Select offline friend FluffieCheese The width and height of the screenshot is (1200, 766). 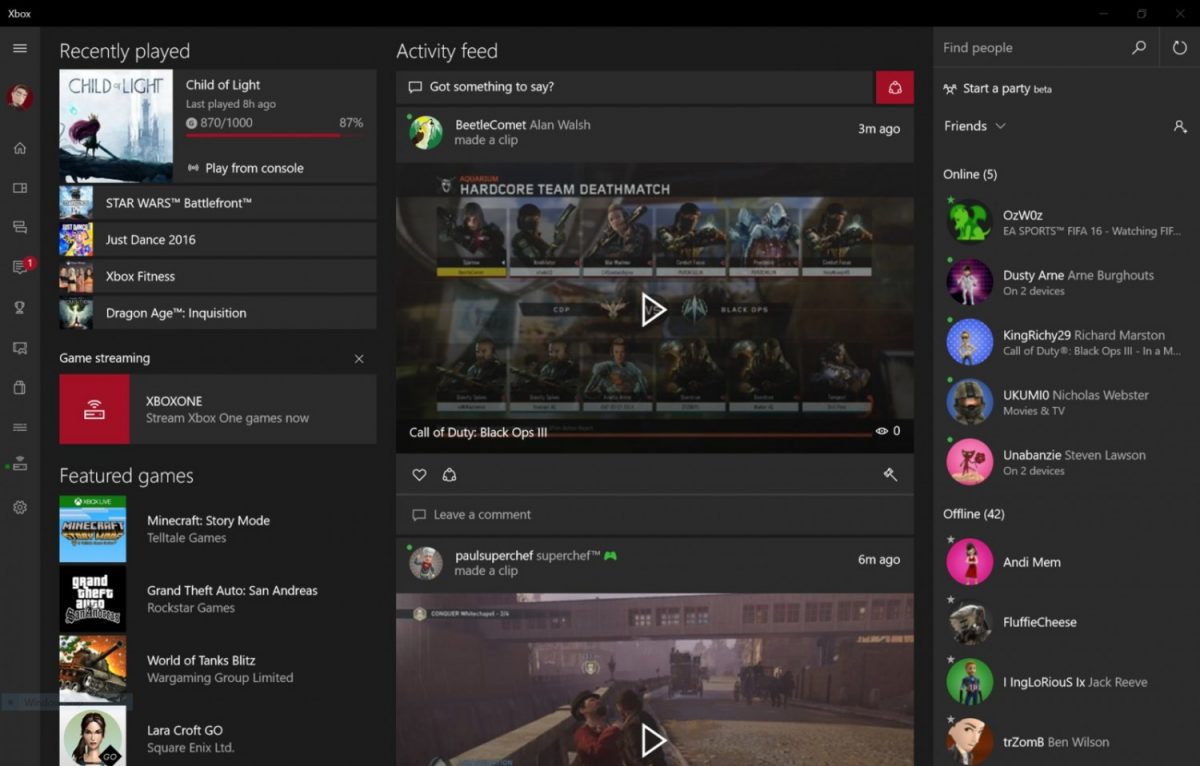pos(1066,622)
